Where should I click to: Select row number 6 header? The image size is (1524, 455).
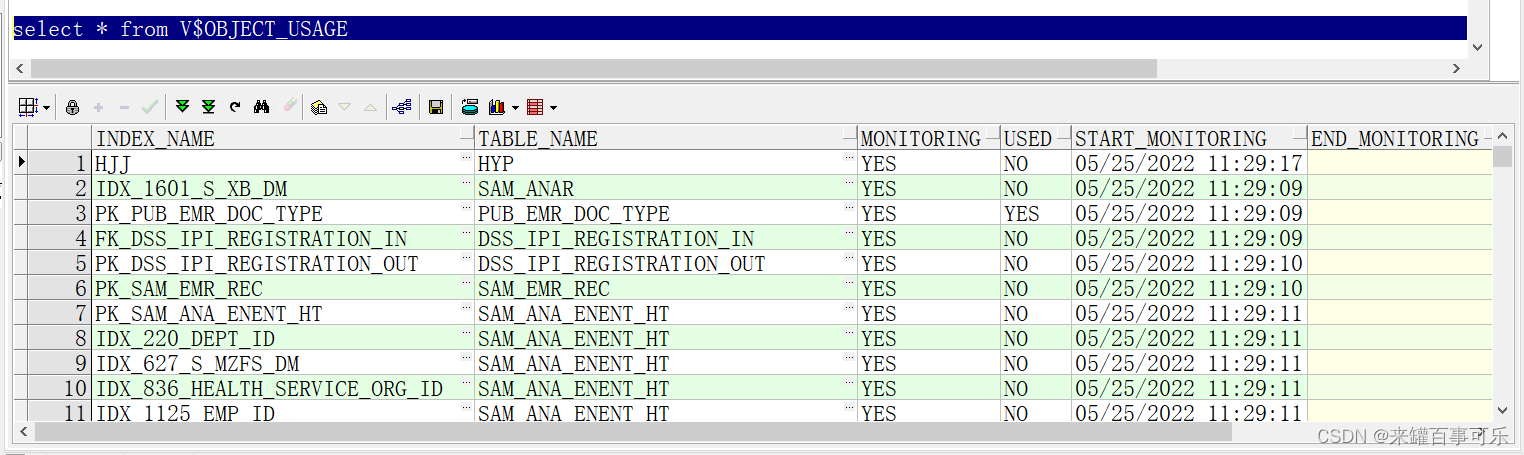pyautogui.click(x=59, y=288)
